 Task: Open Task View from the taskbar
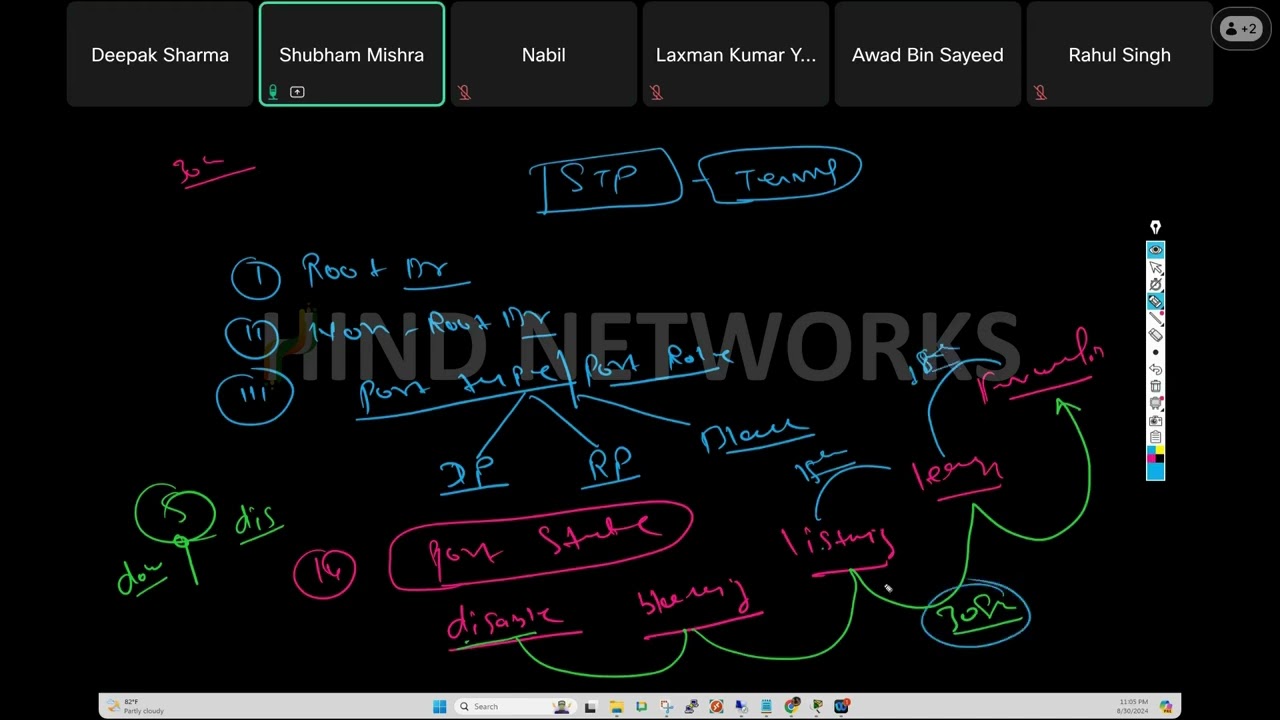point(591,706)
